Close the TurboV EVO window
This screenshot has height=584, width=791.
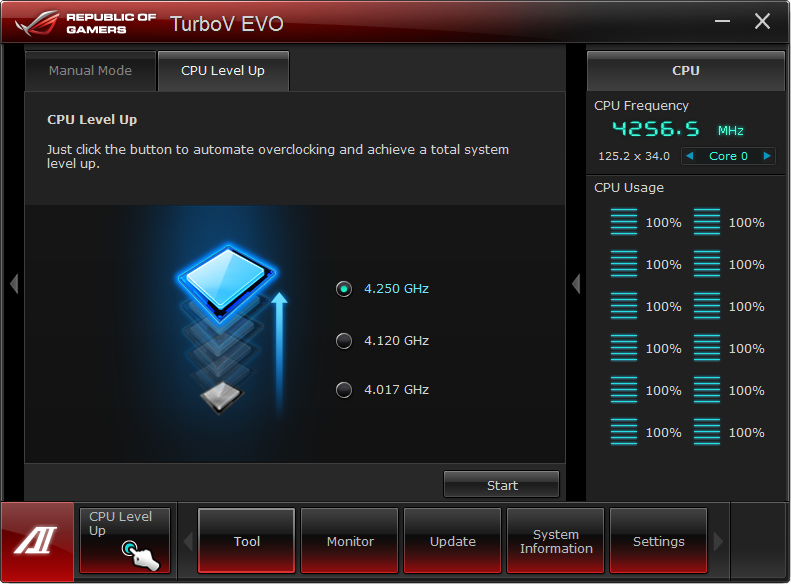(x=762, y=21)
